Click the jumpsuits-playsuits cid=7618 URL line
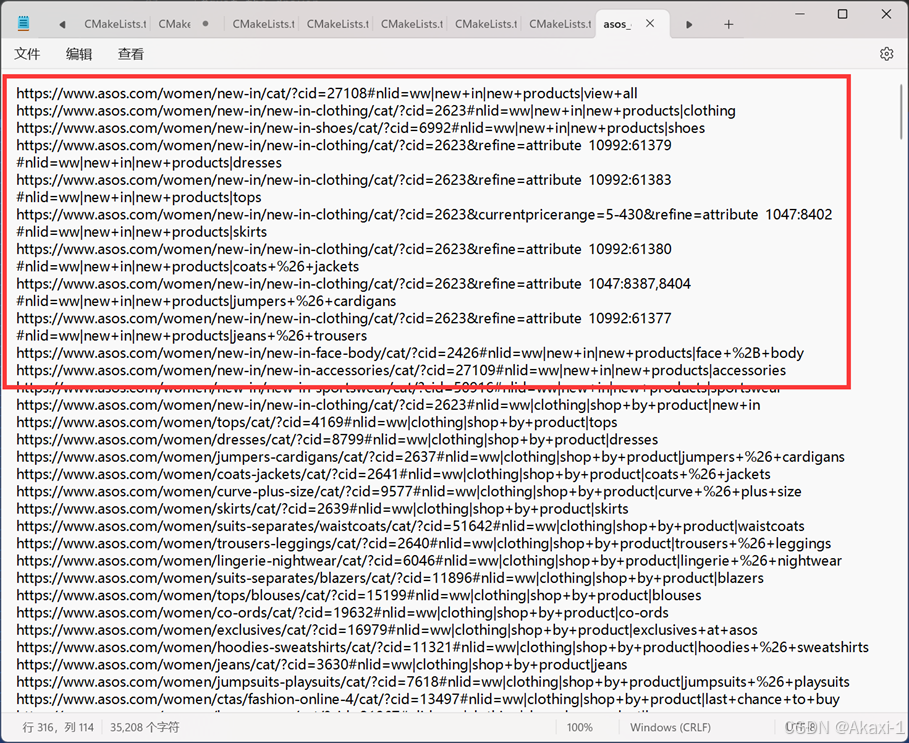909x743 pixels. tap(433, 682)
